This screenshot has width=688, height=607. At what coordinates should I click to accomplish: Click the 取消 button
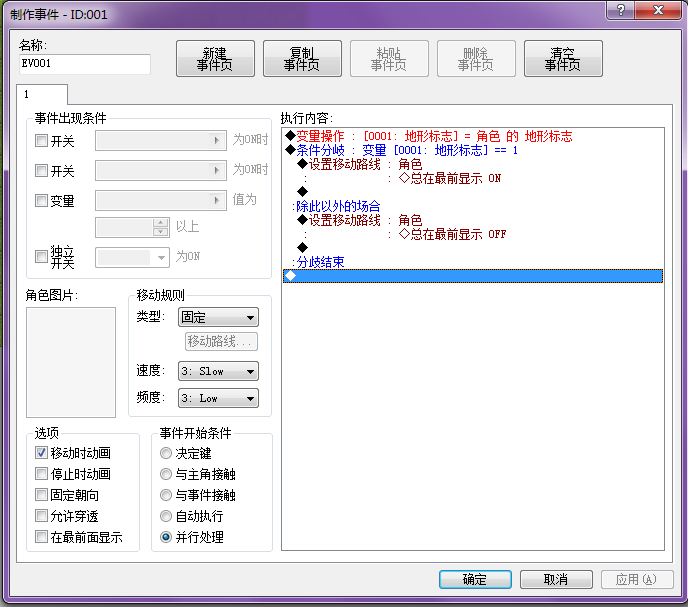[556, 579]
